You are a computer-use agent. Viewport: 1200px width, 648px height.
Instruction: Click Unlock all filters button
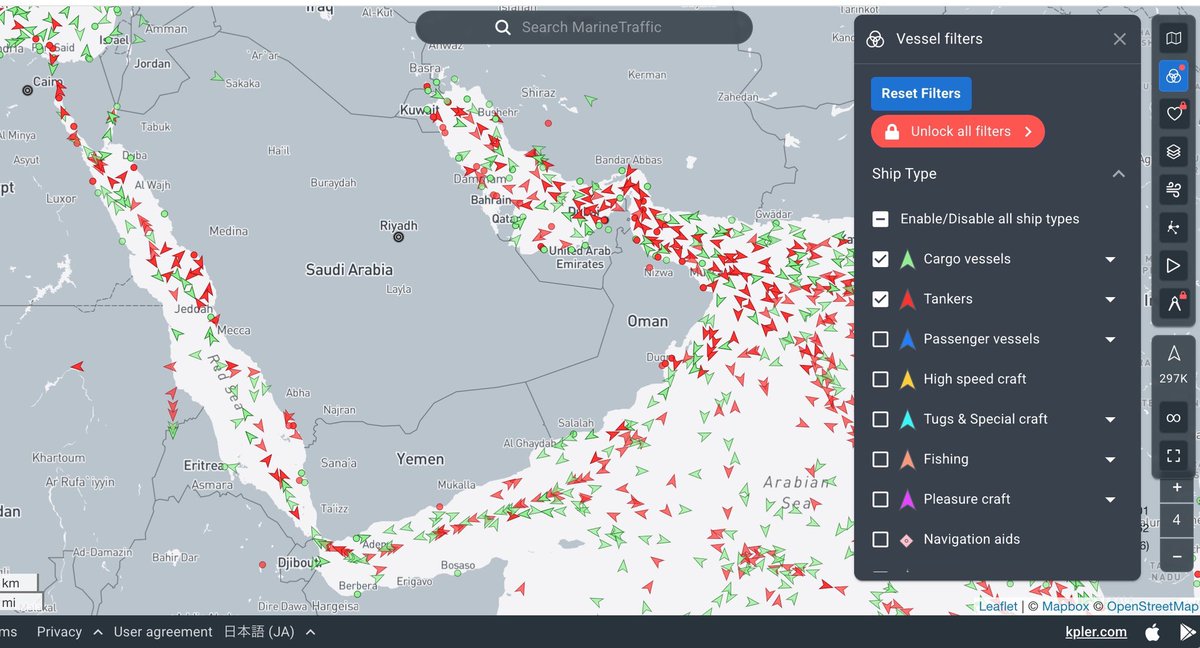[958, 131]
